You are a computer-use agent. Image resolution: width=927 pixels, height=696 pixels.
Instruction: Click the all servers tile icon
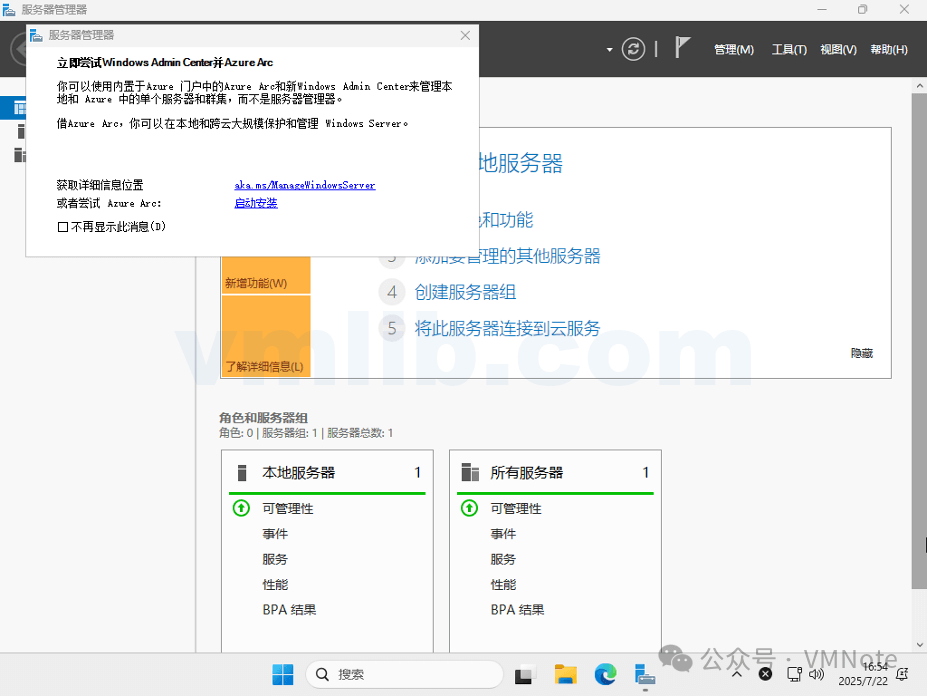pos(469,473)
